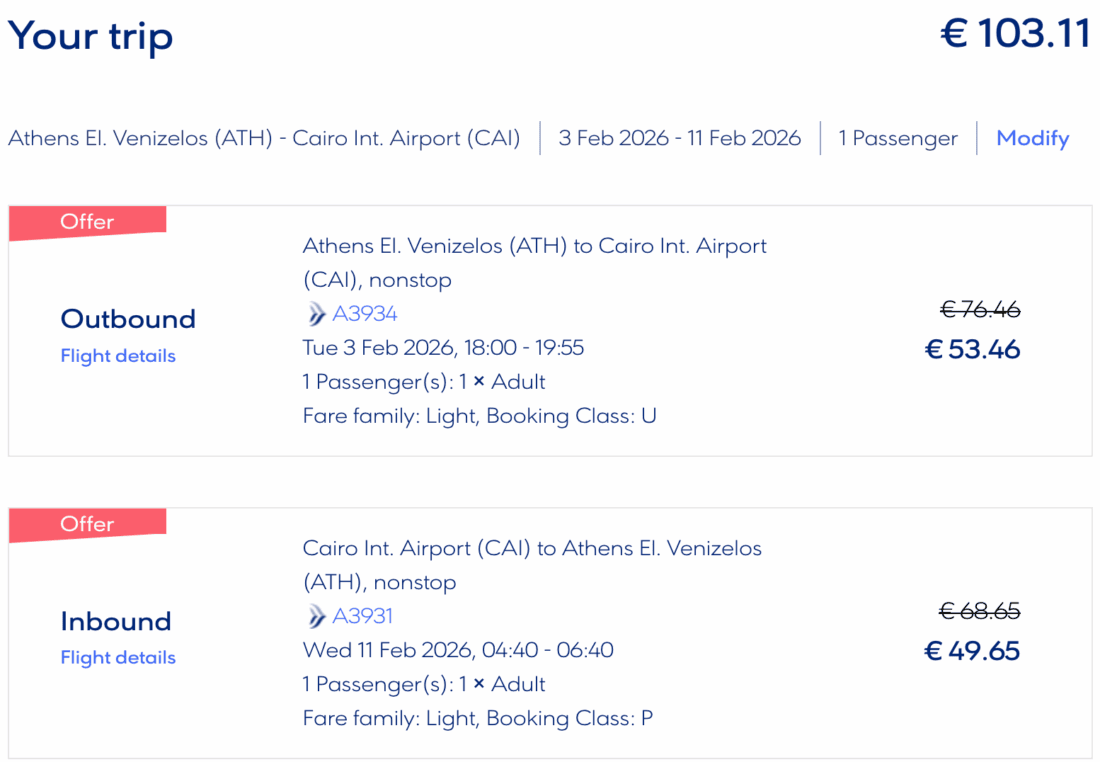1100x762 pixels.
Task: Click the Offer badge on the inbound flight
Action: (87, 524)
